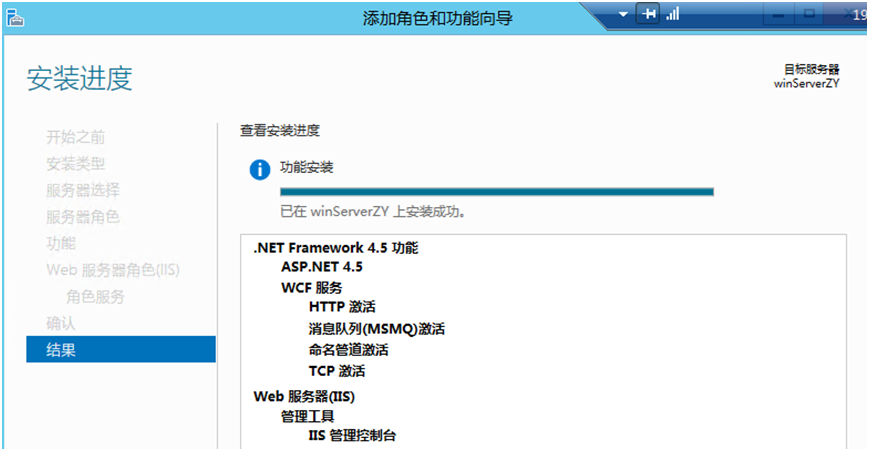Select the 服务器选择 step in the sidebar
The height and width of the screenshot is (451, 869).
[83, 190]
